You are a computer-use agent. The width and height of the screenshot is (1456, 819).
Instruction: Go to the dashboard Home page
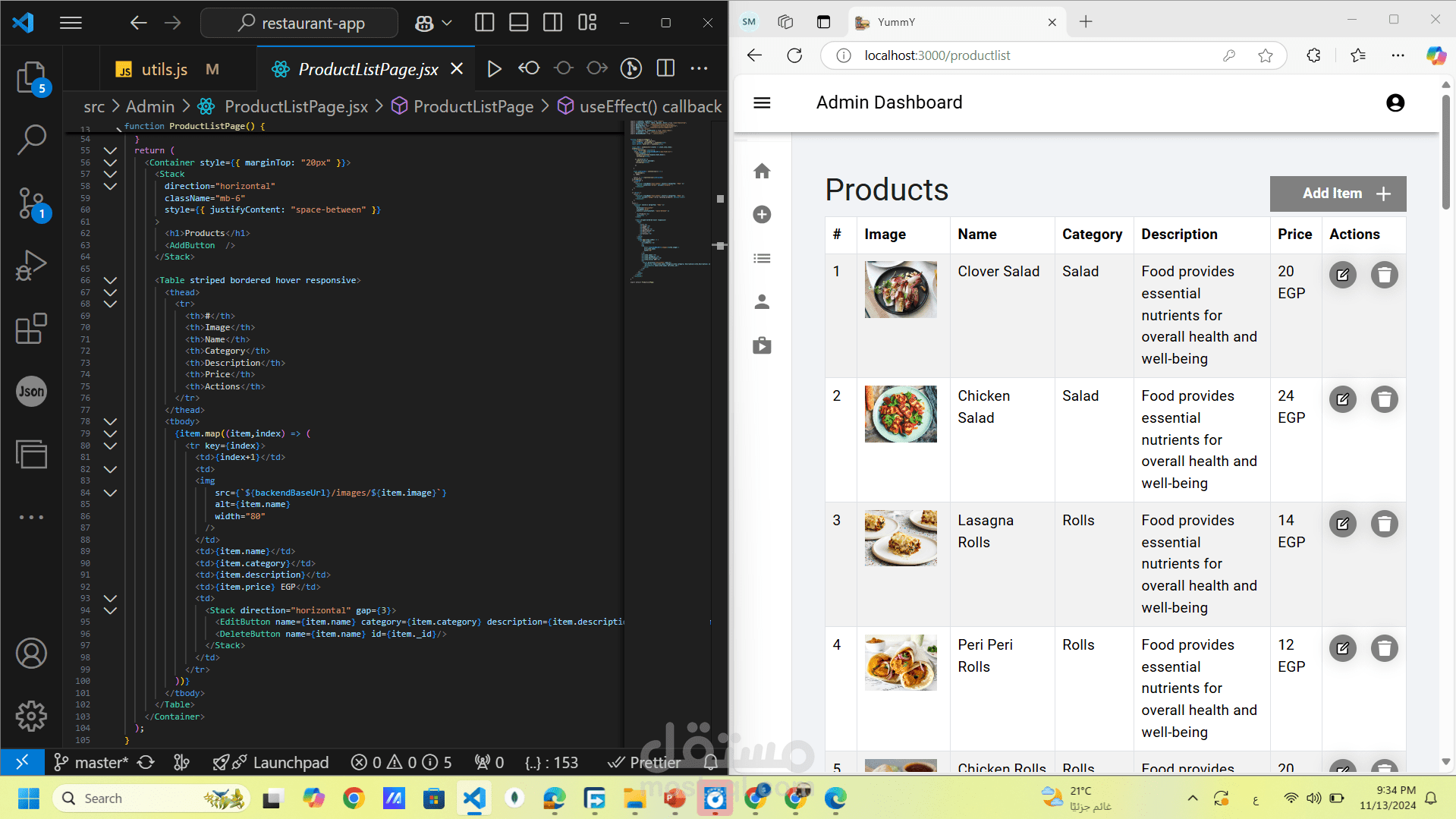click(x=762, y=172)
